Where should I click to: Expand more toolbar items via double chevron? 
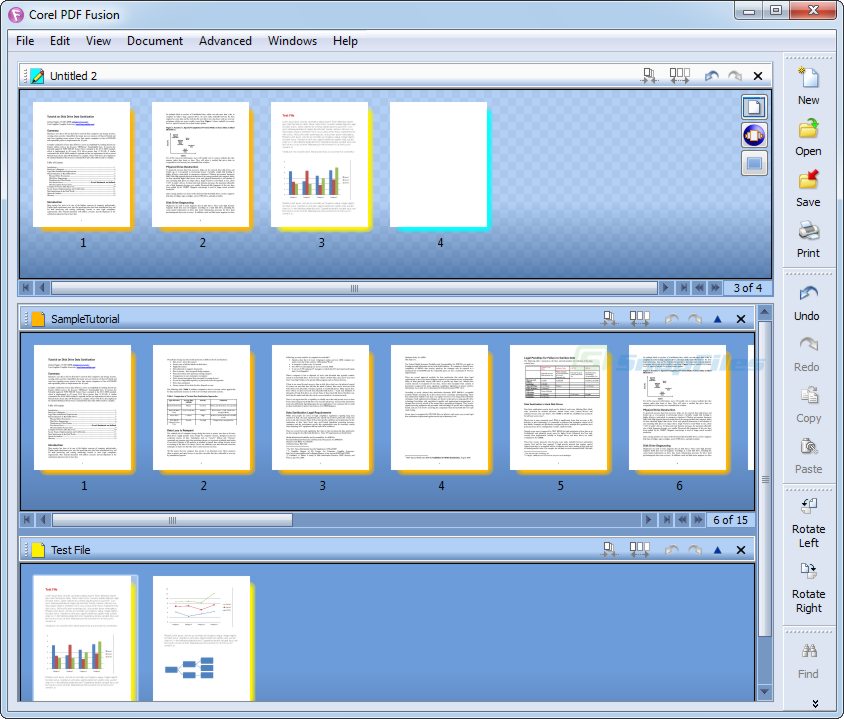(x=815, y=704)
